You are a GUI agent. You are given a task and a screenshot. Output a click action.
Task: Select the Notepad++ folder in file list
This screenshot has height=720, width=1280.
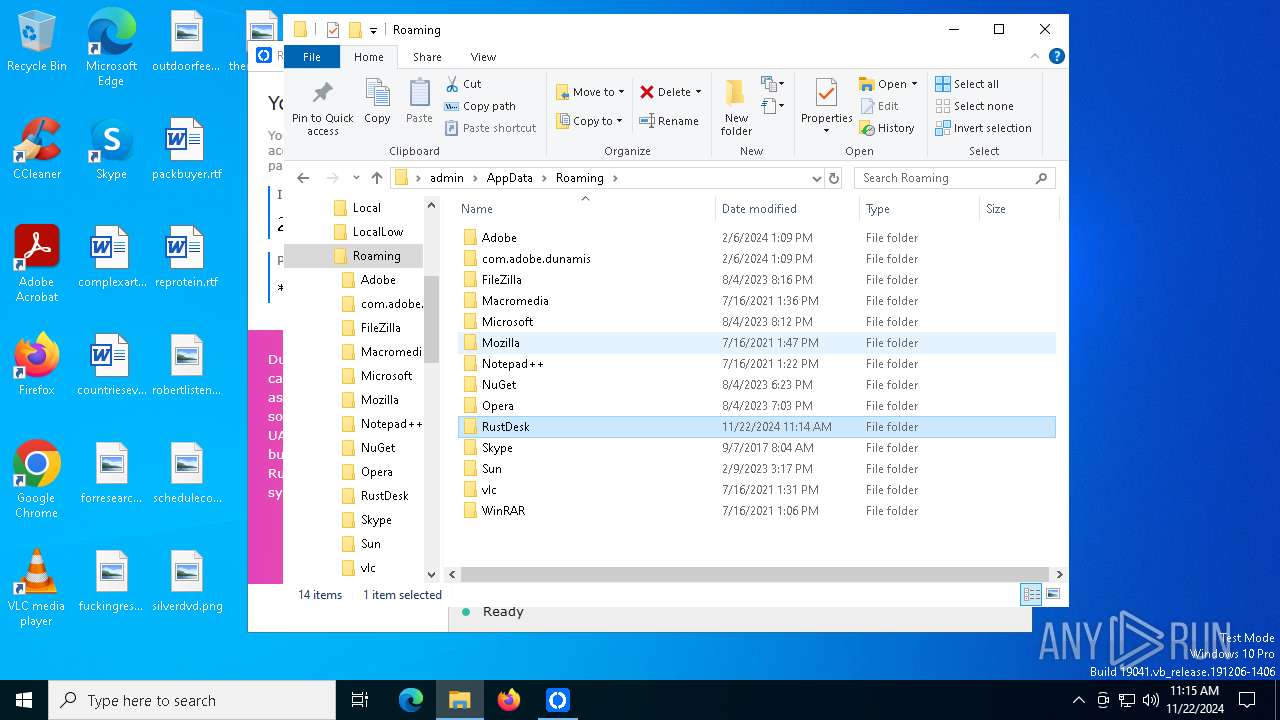tap(756, 364)
